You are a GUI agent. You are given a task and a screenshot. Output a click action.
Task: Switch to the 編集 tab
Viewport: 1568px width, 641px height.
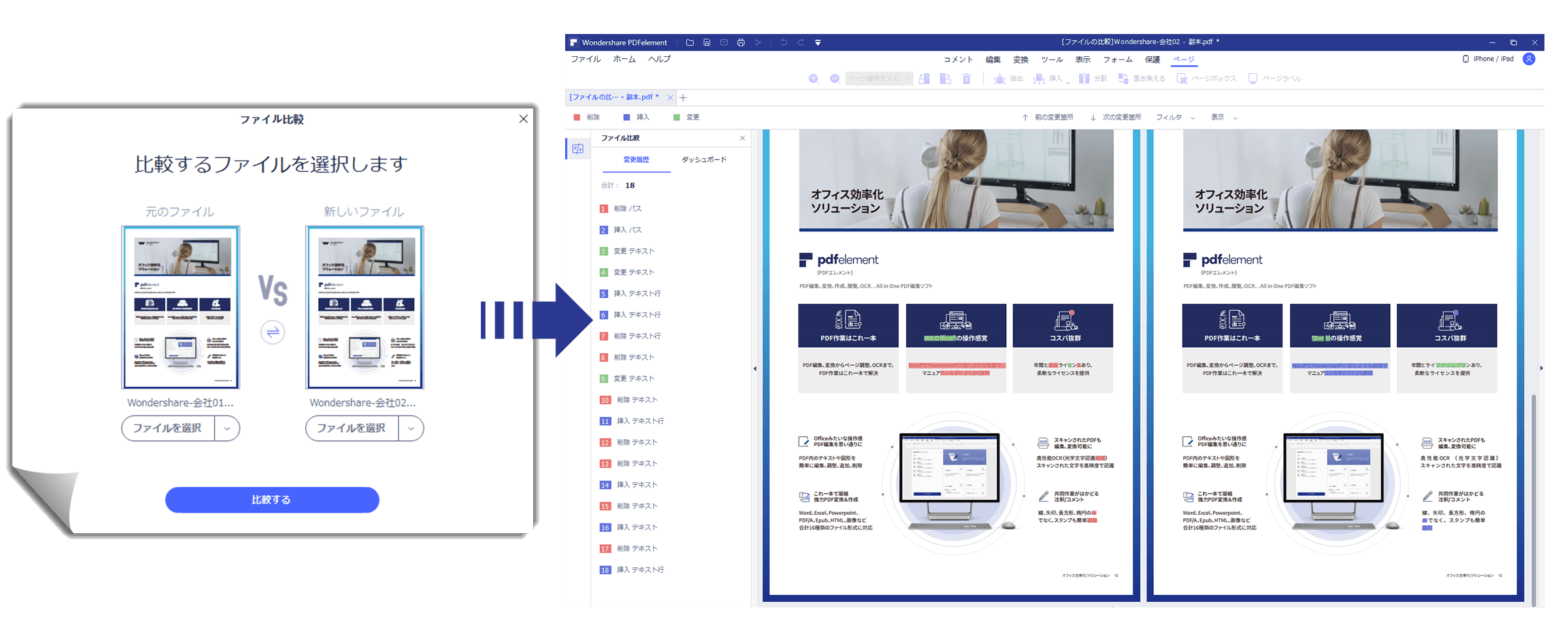(993, 59)
